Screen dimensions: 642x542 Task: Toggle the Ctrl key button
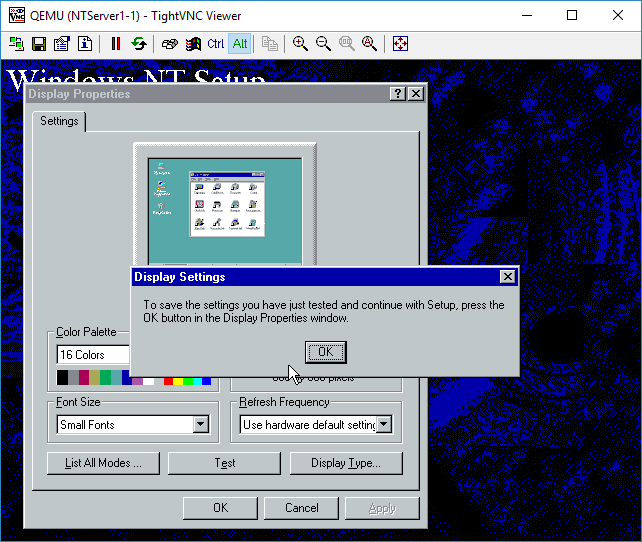[216, 44]
